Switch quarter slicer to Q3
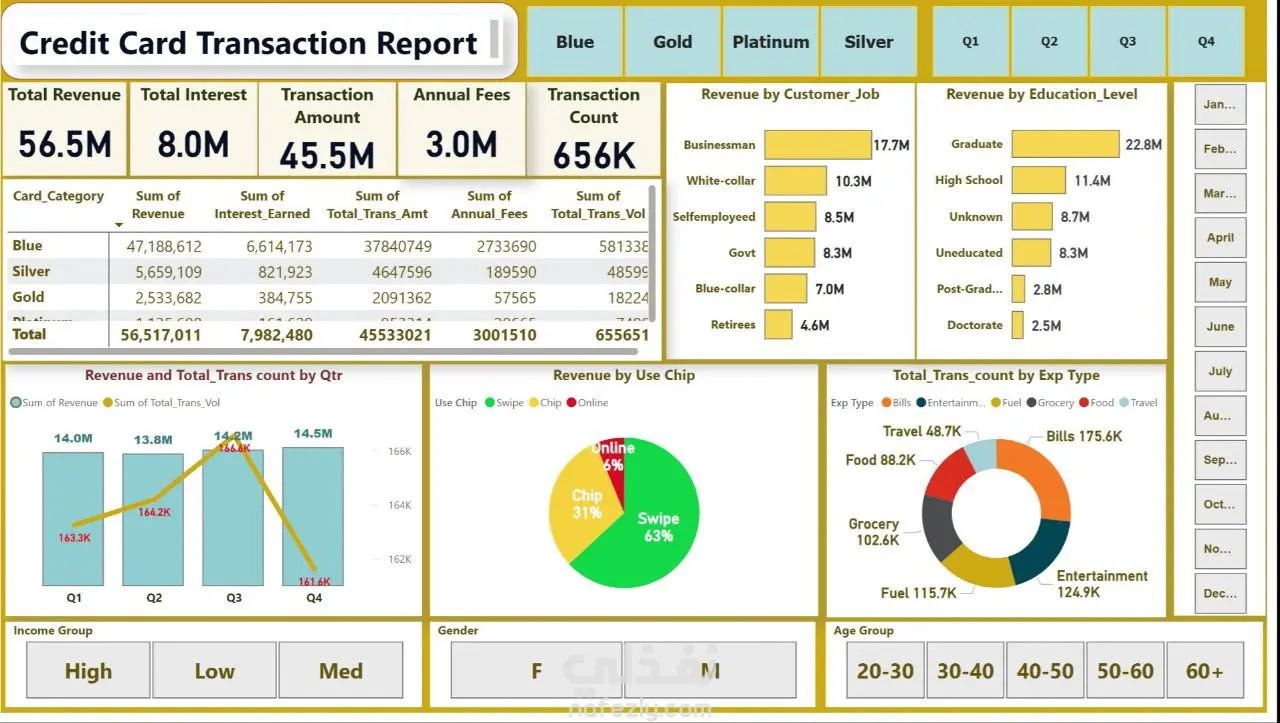 tap(1128, 42)
